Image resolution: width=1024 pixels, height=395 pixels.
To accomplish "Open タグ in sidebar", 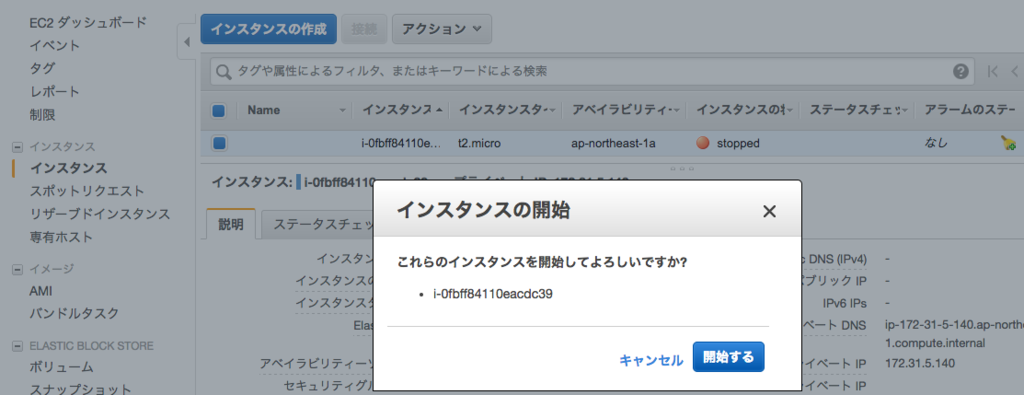I will pos(42,68).
